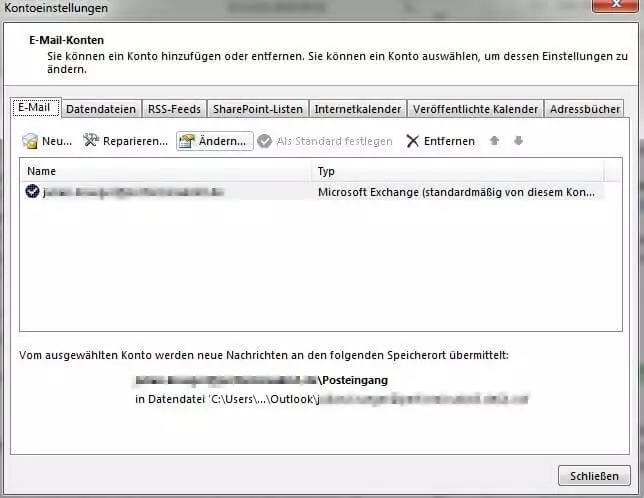The width and height of the screenshot is (644, 498).
Task: Click the default account checkmark icon in list
Action: coord(33,191)
